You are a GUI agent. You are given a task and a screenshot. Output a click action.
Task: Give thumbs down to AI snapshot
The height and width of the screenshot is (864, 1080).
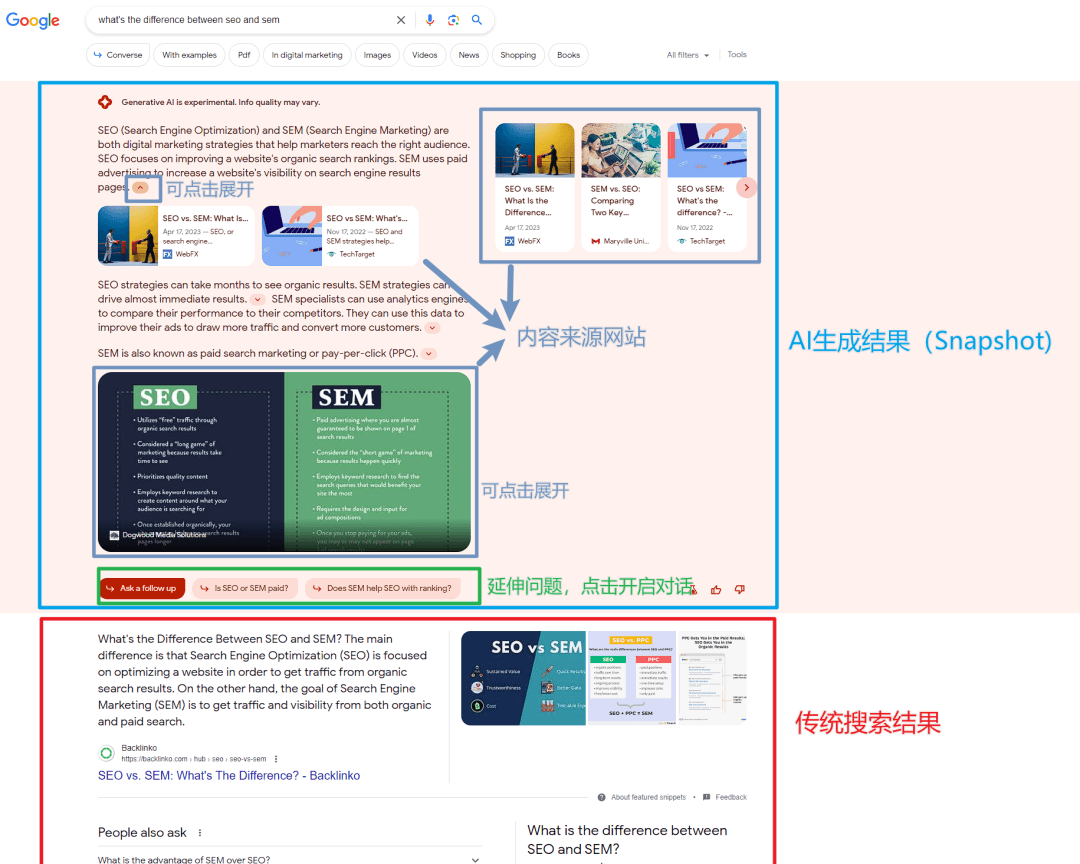click(x=740, y=590)
